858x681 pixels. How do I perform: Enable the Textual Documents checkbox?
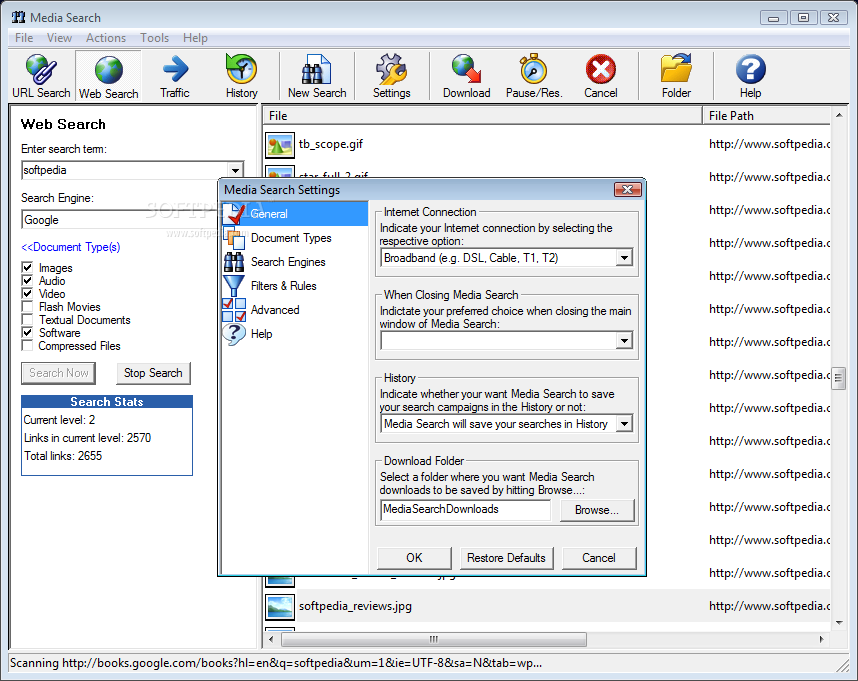(x=27, y=320)
